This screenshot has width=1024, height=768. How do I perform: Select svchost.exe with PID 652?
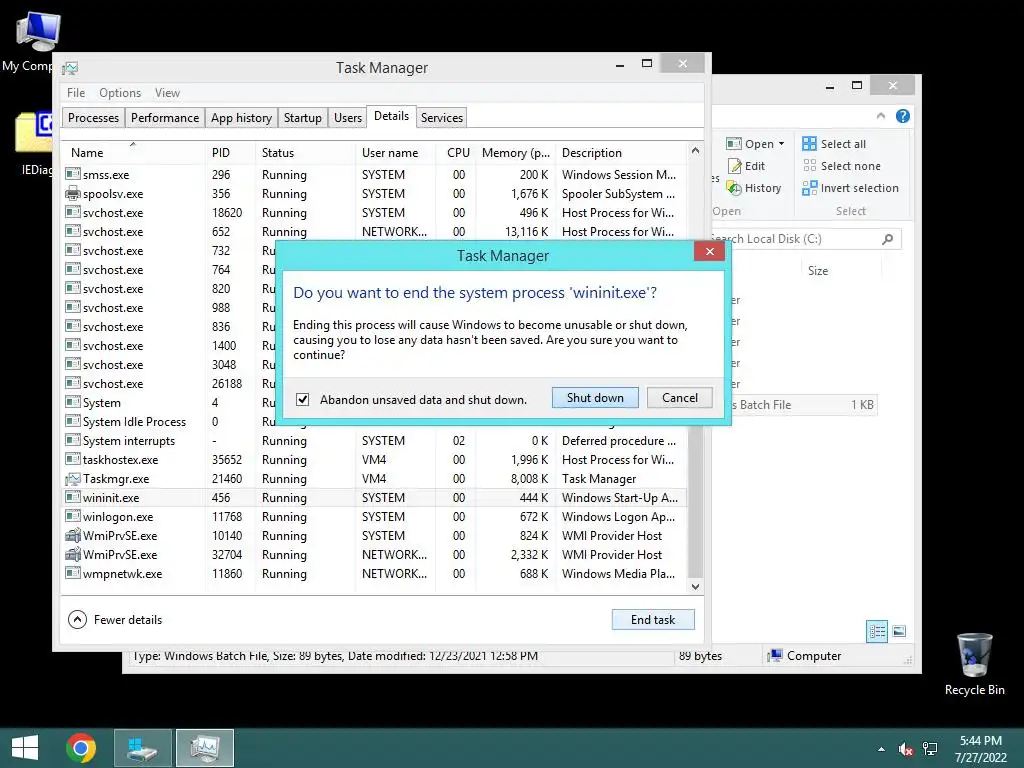pyautogui.click(x=374, y=231)
